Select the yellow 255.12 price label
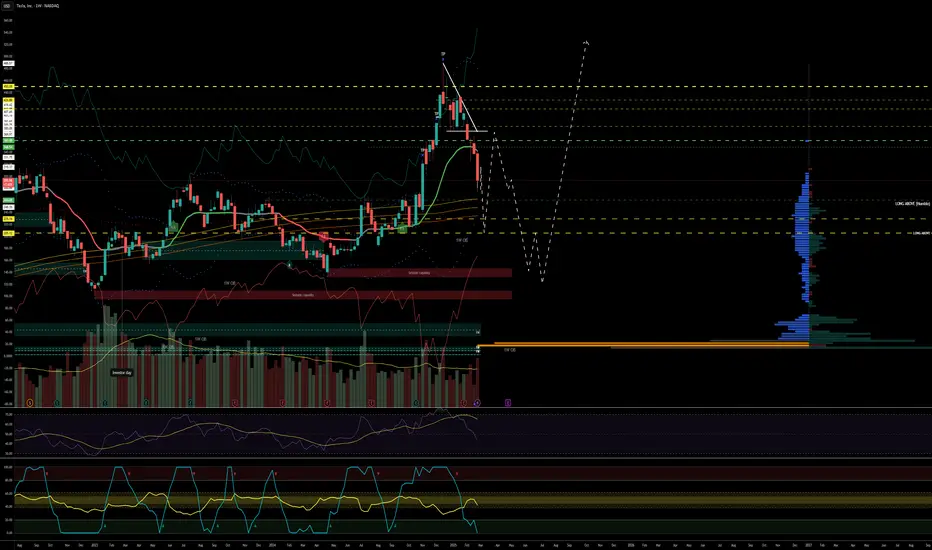 click(x=8, y=233)
